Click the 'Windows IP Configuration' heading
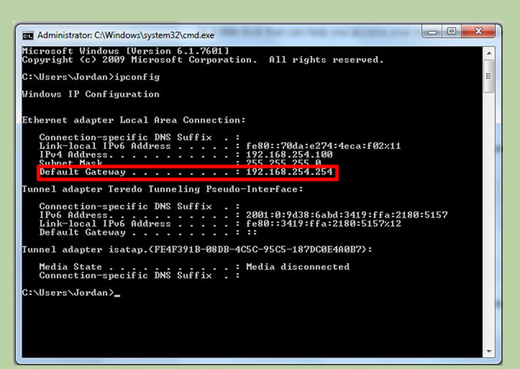The height and width of the screenshot is (369, 520). tap(91, 94)
